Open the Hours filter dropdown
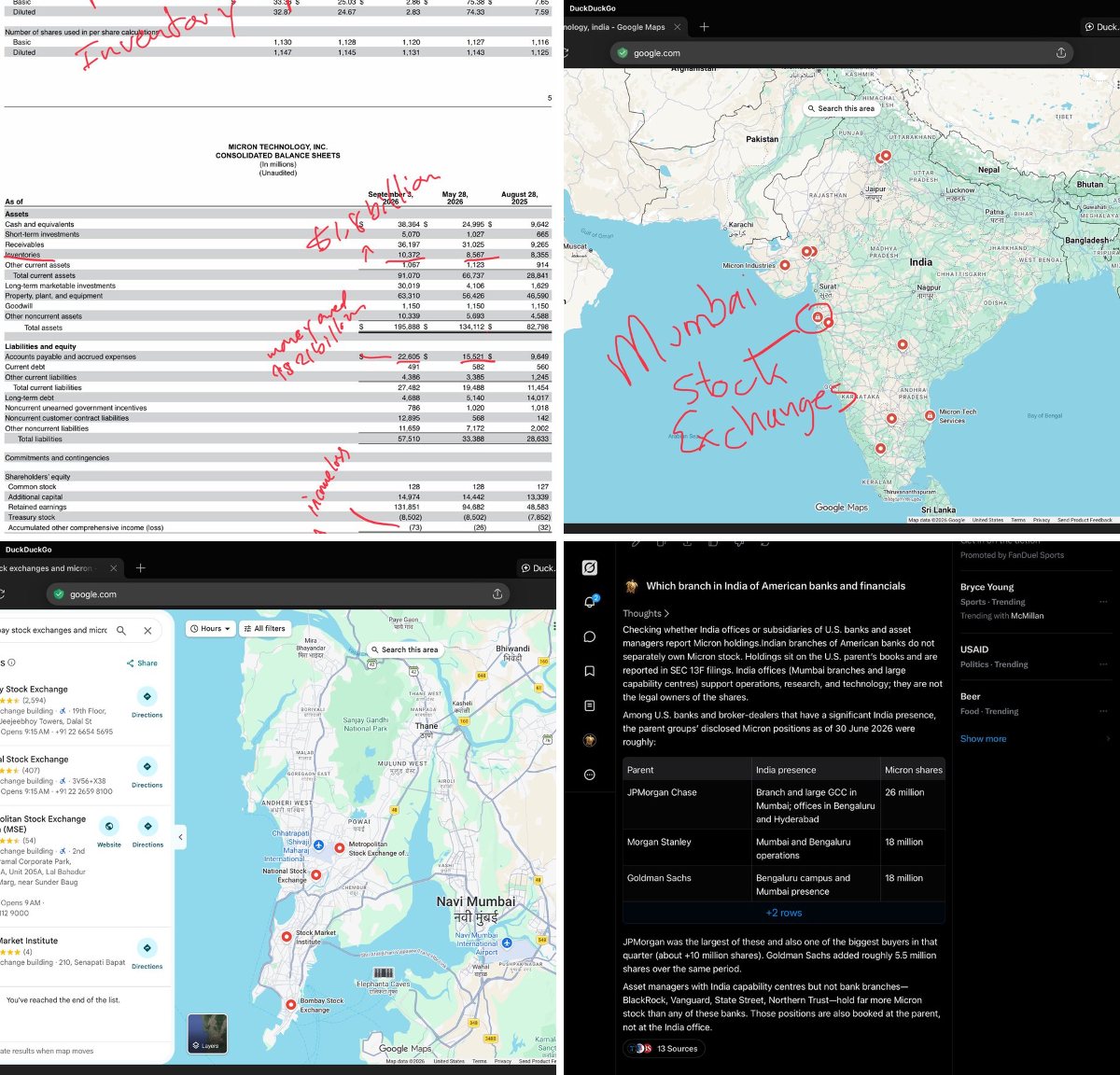The width and height of the screenshot is (1120, 1075). tap(211, 628)
